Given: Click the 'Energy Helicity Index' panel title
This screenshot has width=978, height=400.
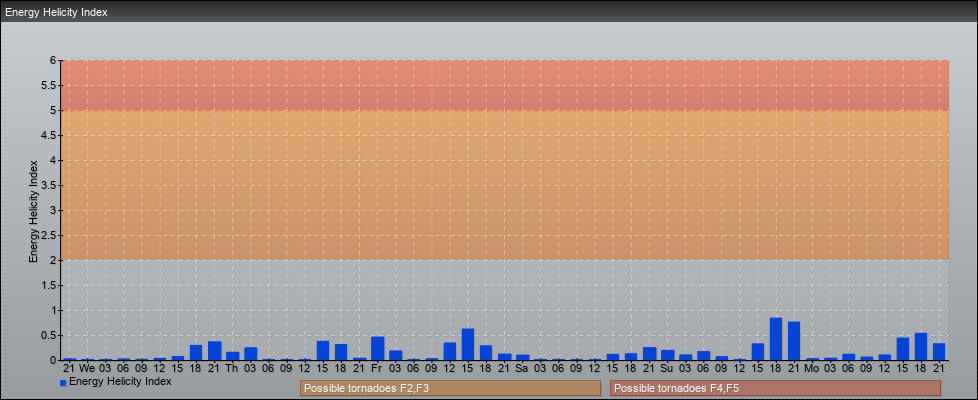Looking at the screenshot, I should tap(56, 12).
